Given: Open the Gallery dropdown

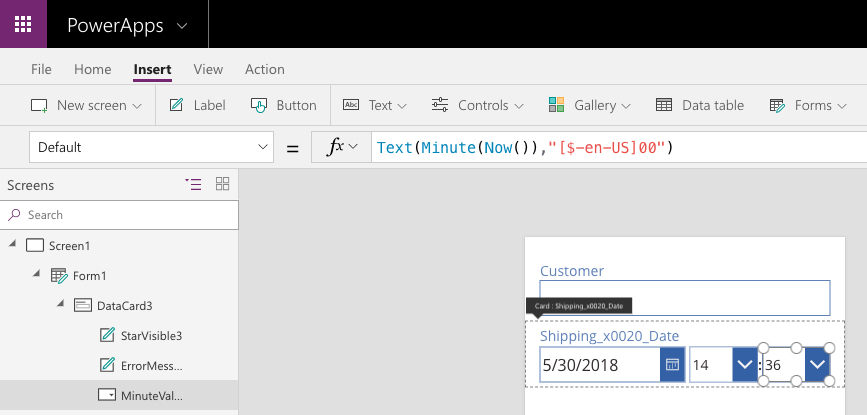Looking at the screenshot, I should [x=589, y=105].
